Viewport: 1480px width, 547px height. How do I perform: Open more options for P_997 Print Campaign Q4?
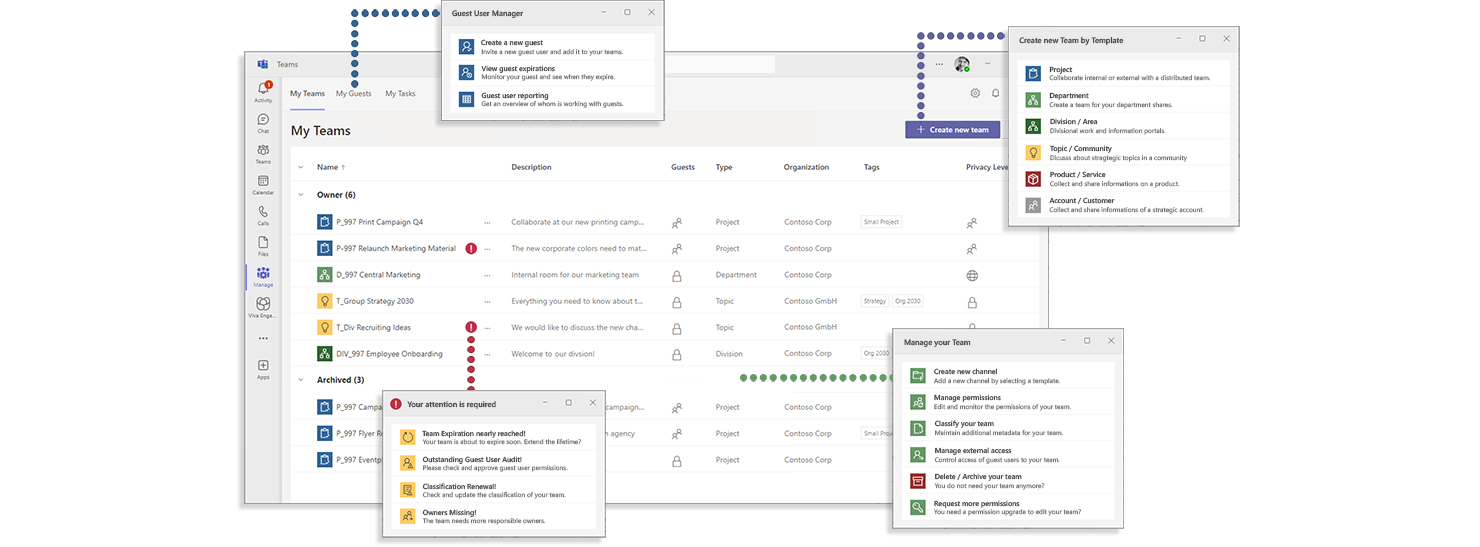(488, 222)
